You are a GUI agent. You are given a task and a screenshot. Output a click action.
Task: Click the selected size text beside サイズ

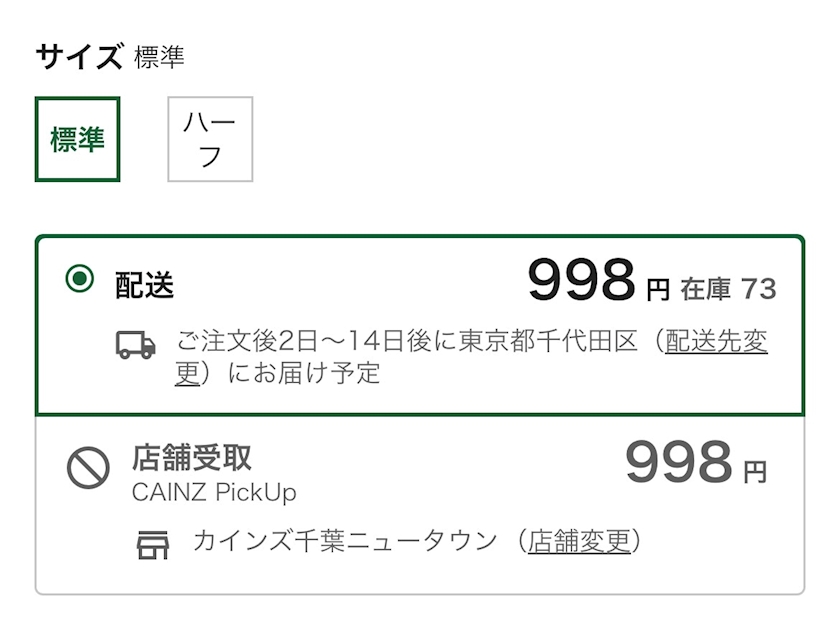(159, 57)
